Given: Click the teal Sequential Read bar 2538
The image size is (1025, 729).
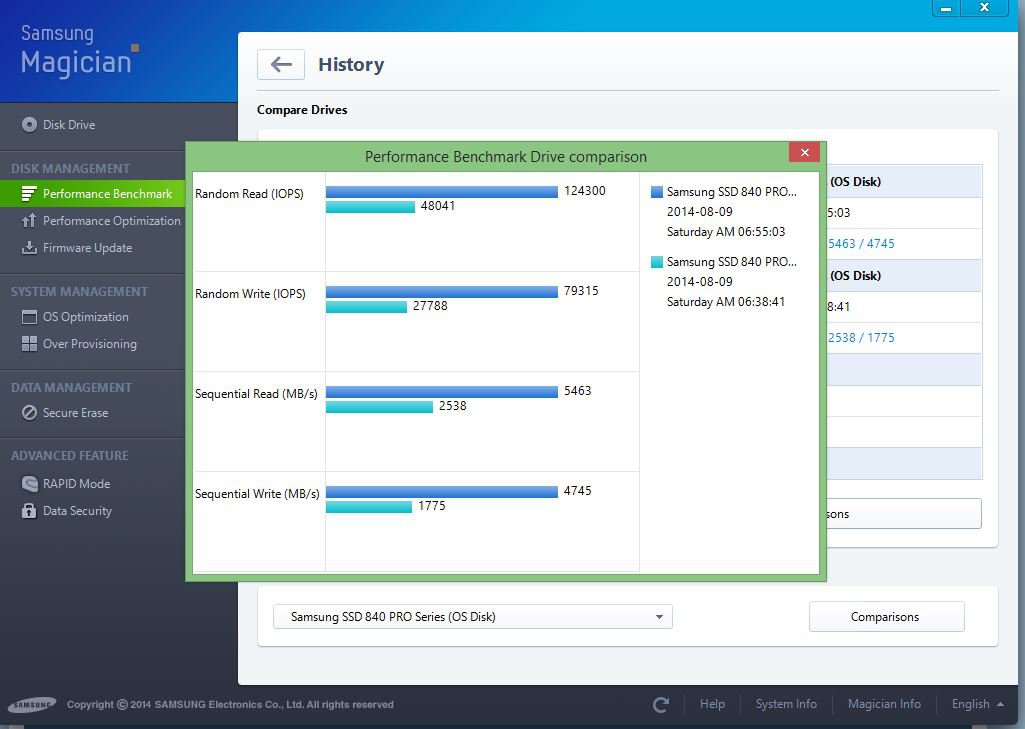Looking at the screenshot, I should tap(380, 407).
